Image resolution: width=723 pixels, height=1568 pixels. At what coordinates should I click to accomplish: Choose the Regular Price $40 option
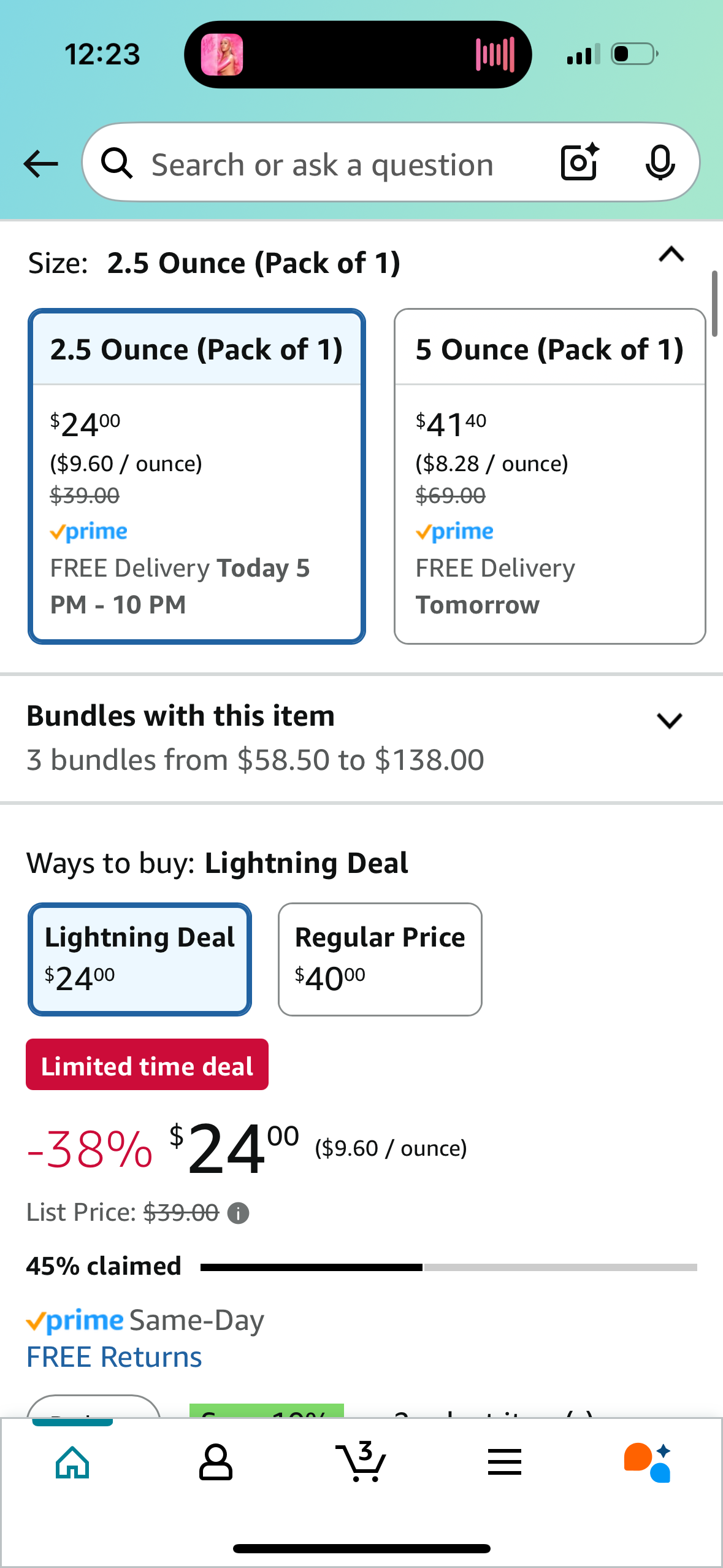(x=380, y=959)
